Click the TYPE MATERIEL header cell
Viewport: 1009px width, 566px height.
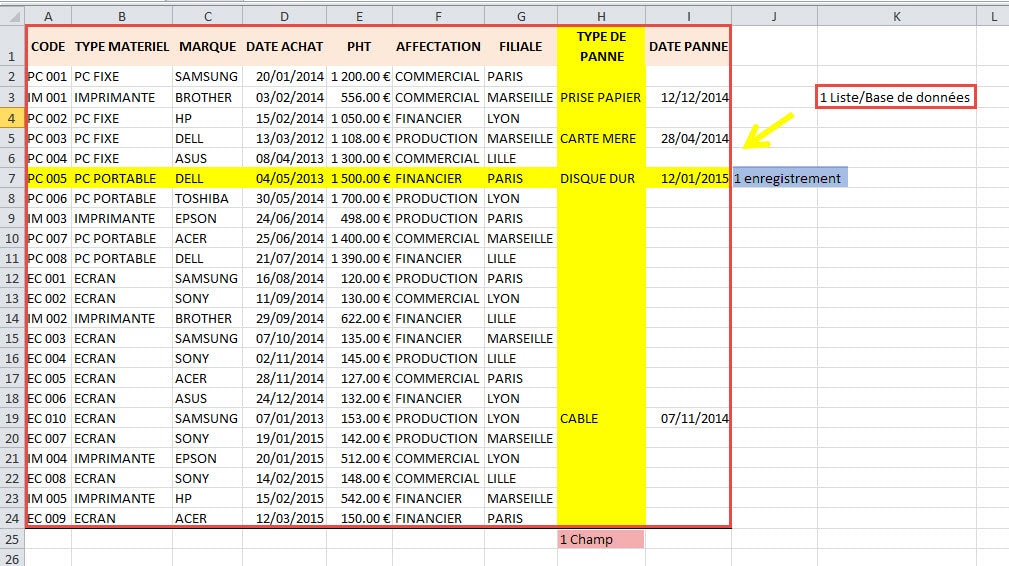tap(122, 46)
